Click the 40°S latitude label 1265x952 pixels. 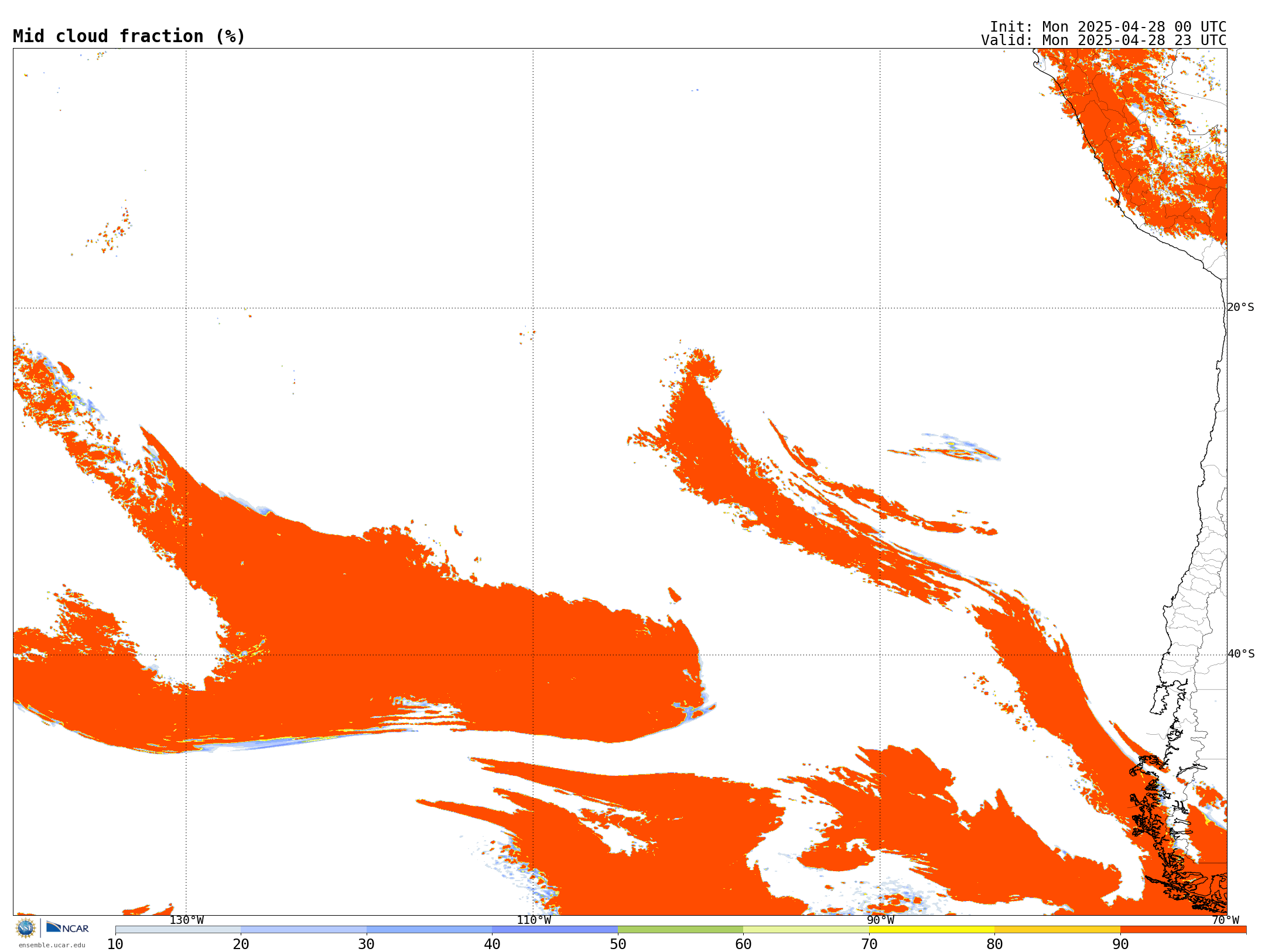(1241, 654)
